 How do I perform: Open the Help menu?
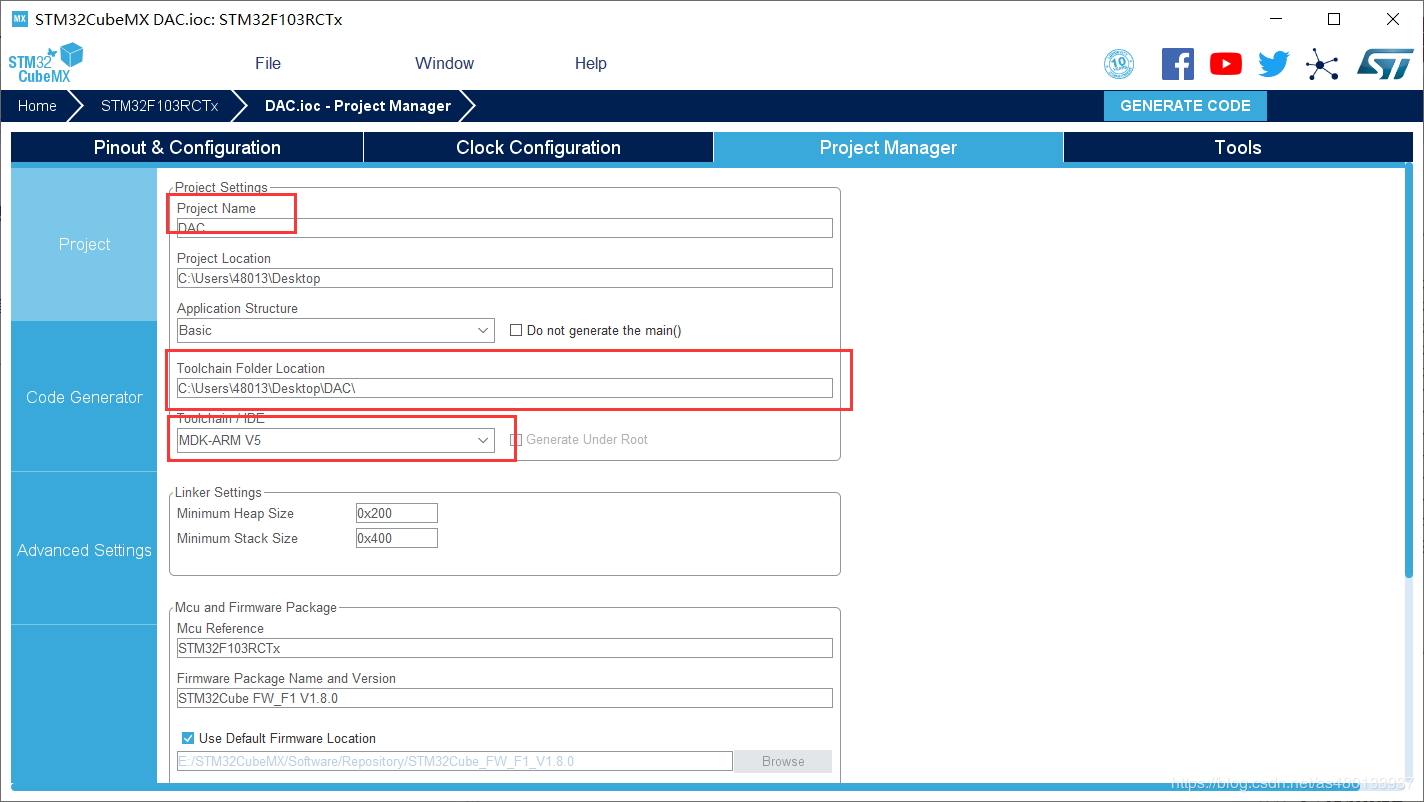pyautogui.click(x=591, y=63)
